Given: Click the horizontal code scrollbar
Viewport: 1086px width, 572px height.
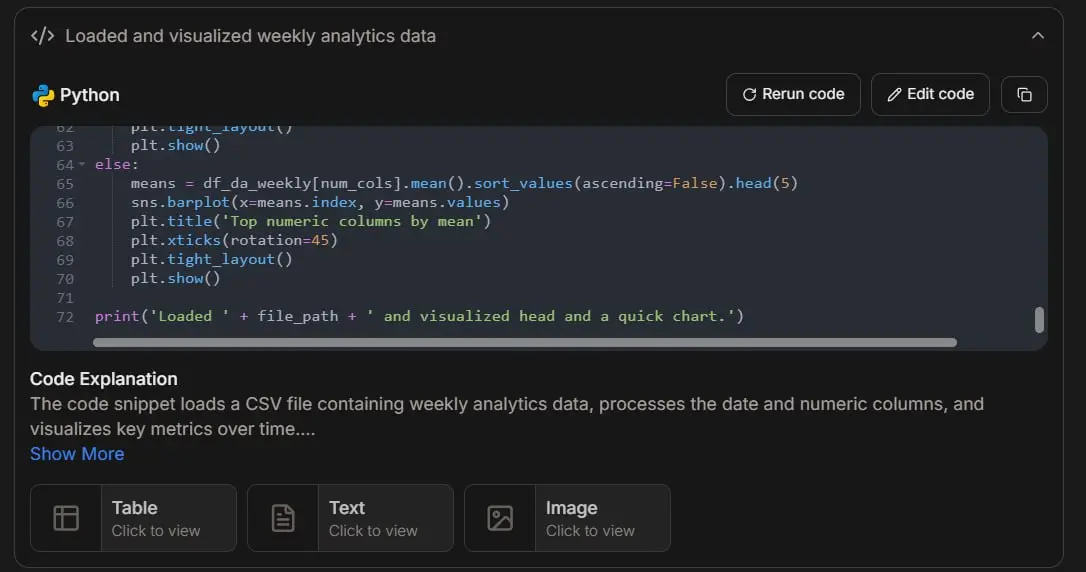Looking at the screenshot, I should 525,343.
